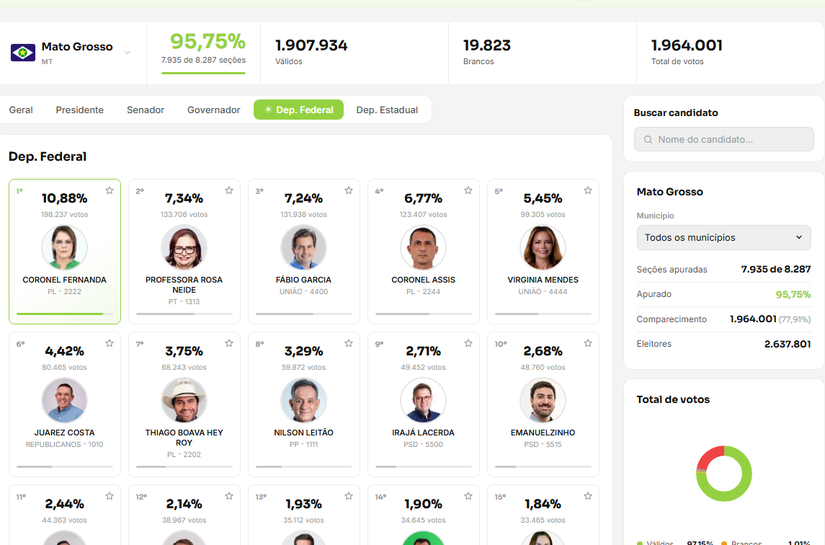Viewport: 825px width, 545px height.
Task: Toggle star on Juarez Costa card
Action: coord(109,343)
